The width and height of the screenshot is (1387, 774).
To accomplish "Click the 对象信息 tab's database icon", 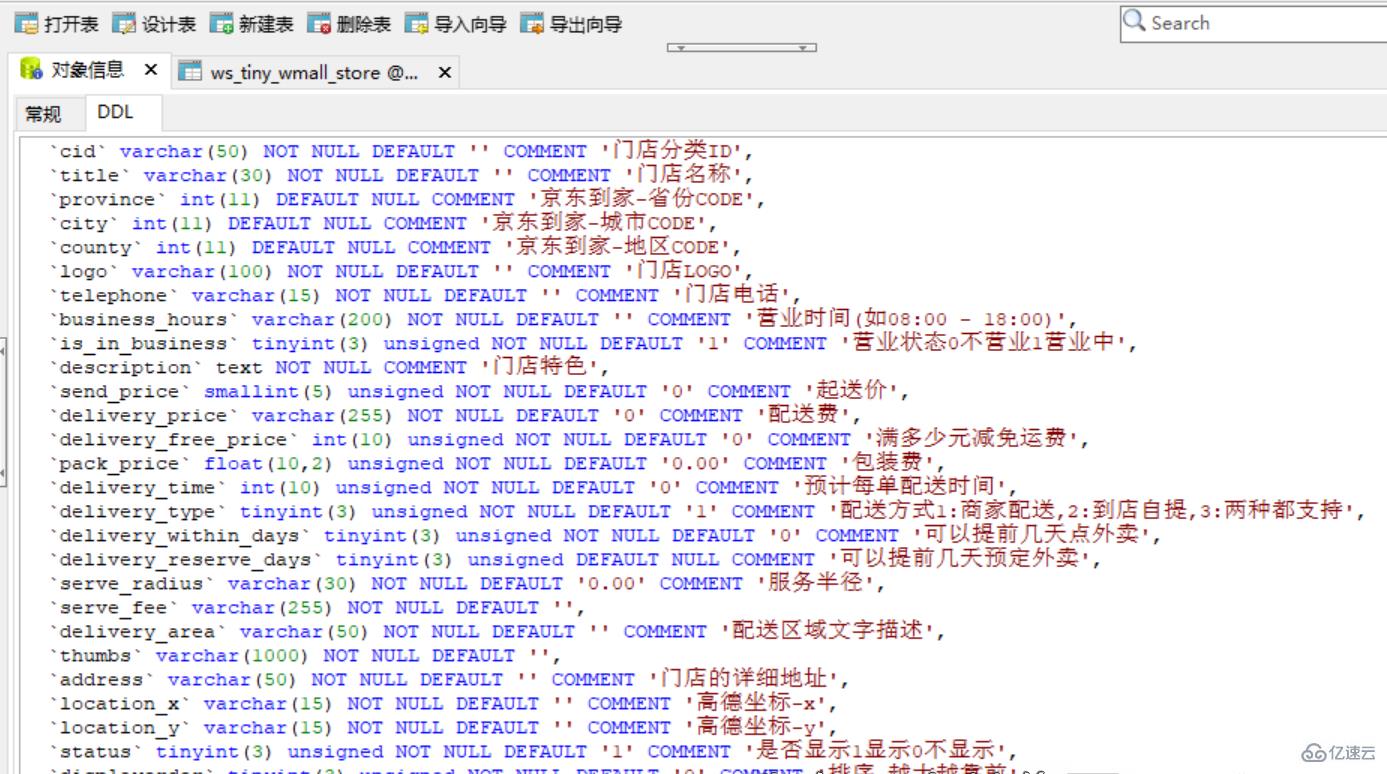I will pos(31,70).
